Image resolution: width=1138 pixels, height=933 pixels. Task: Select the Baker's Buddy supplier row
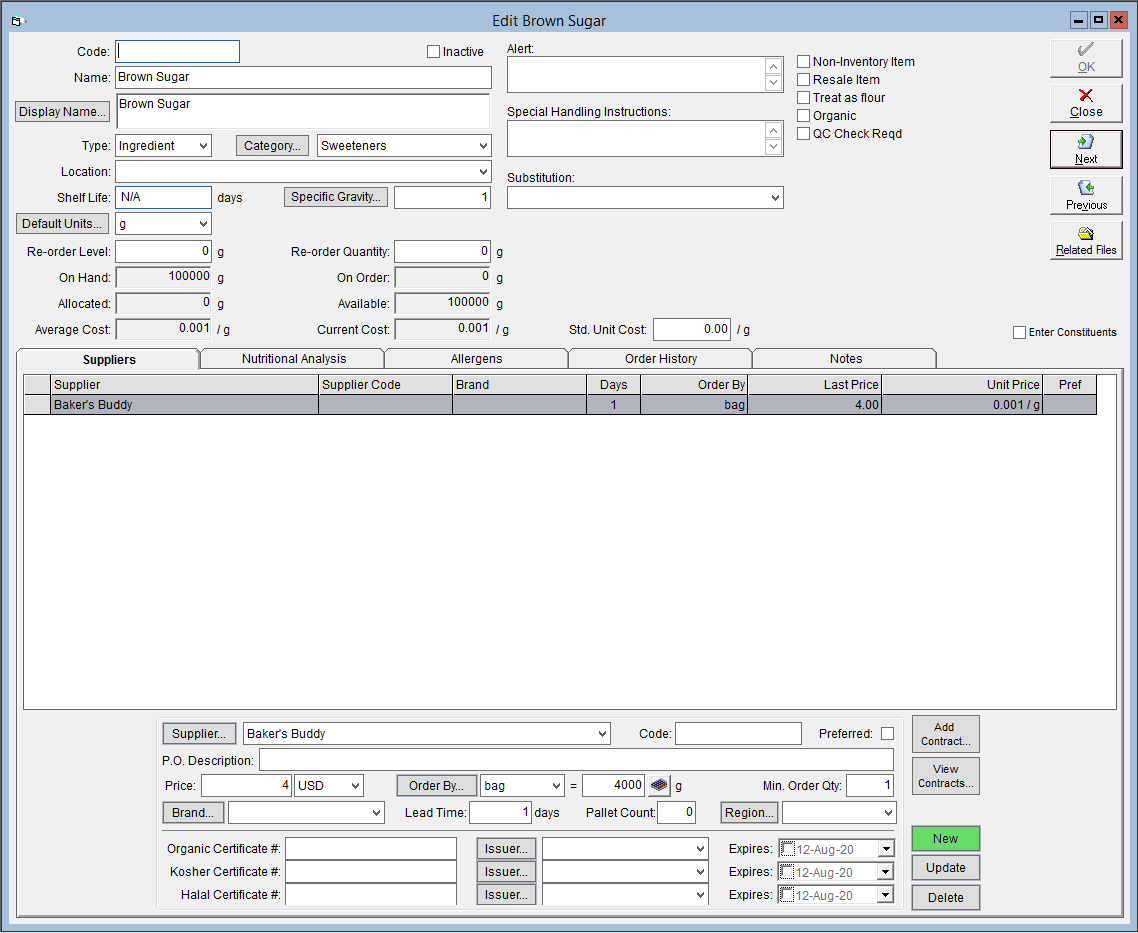560,405
